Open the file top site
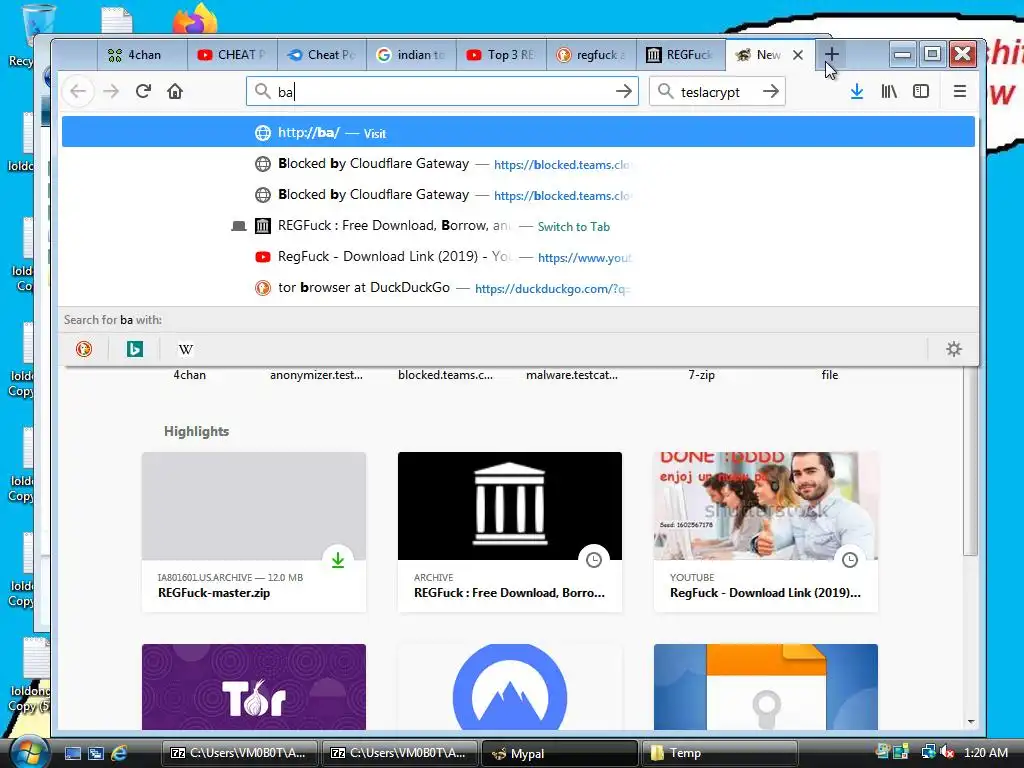This screenshot has height=768, width=1024. 829,375
